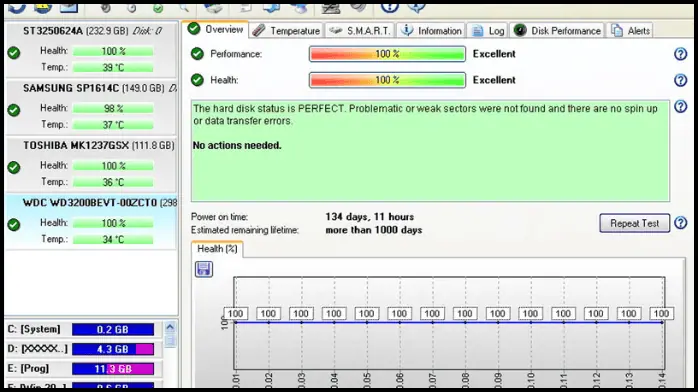
Task: Click the WDC 34 °C temperature bar
Action: [x=113, y=239]
